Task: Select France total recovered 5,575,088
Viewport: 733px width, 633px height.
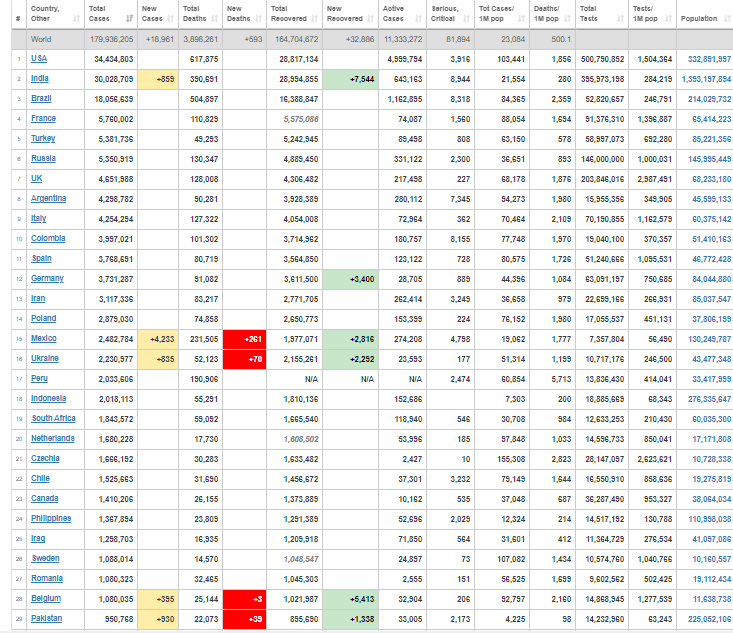Action: coord(295,120)
